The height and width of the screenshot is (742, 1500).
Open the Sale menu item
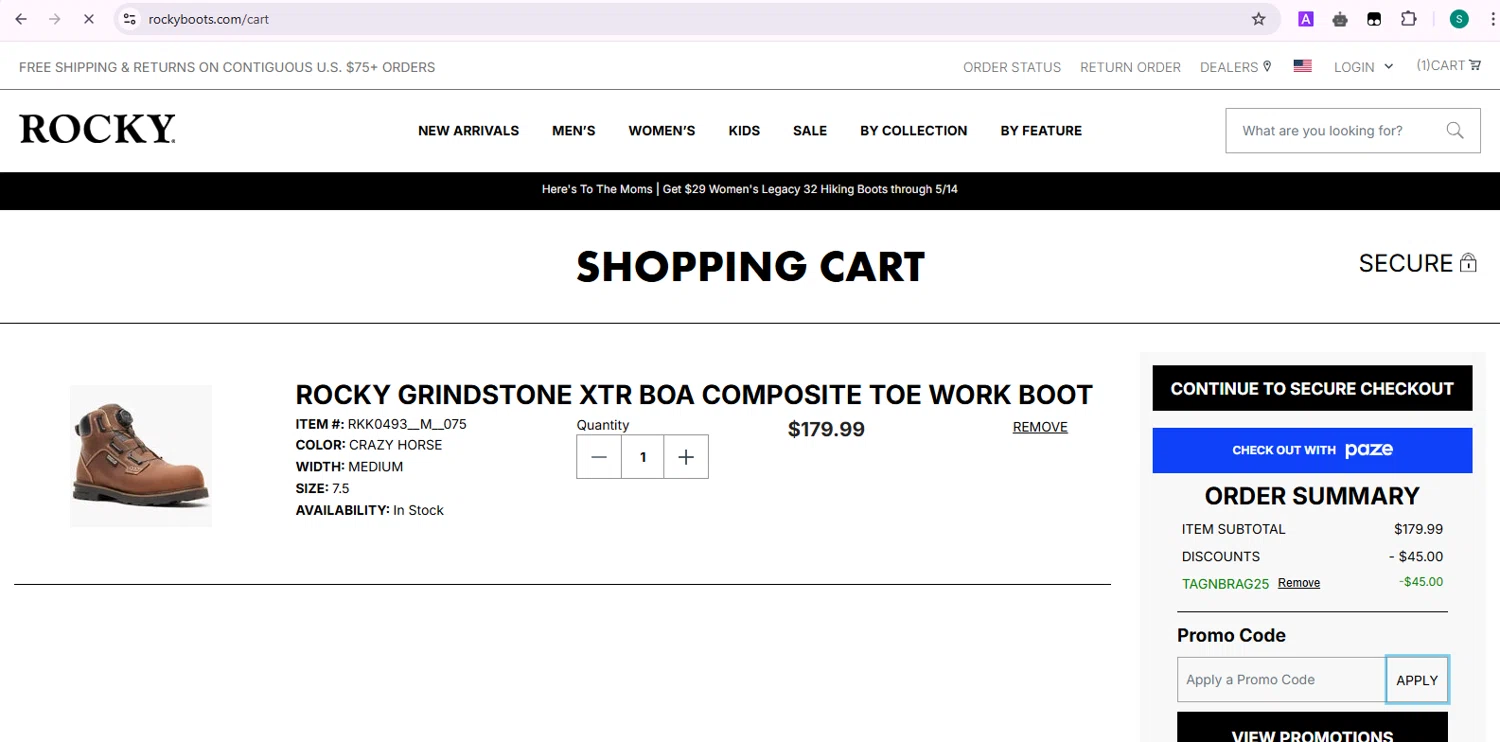[809, 131]
